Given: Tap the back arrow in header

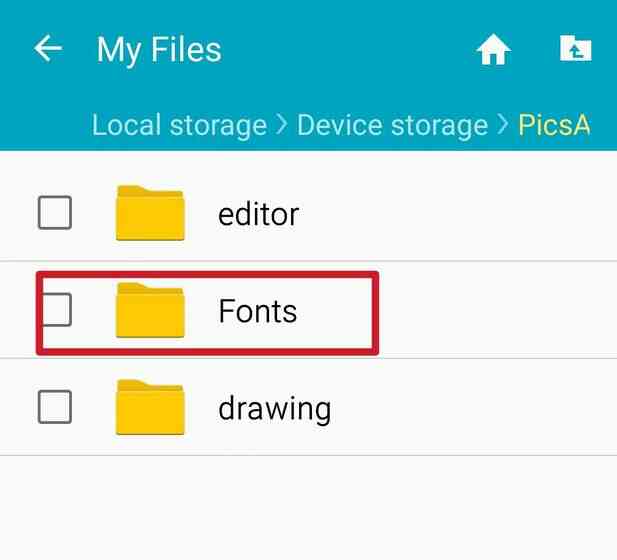Looking at the screenshot, I should coord(48,48).
